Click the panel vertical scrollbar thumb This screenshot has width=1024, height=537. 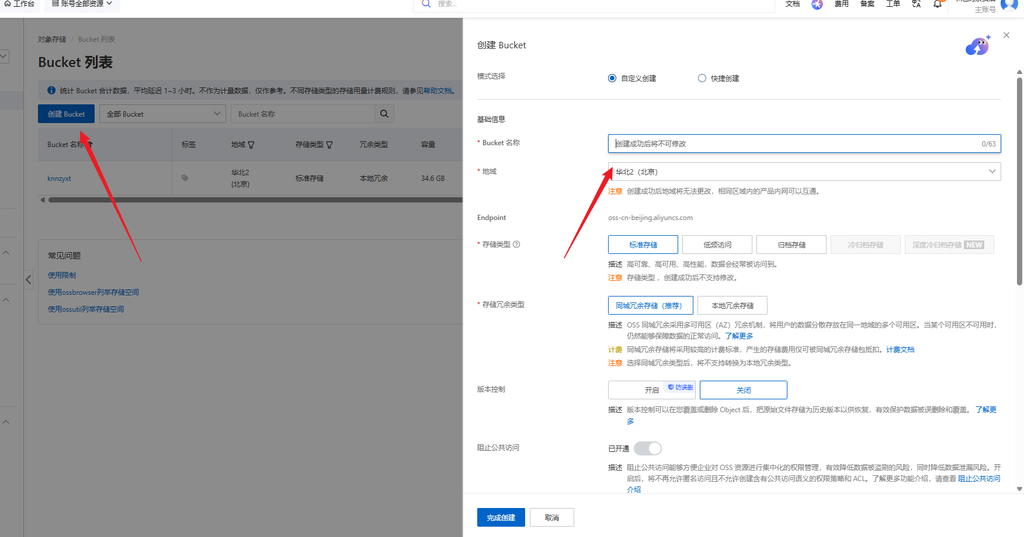pyautogui.click(x=1019, y=181)
